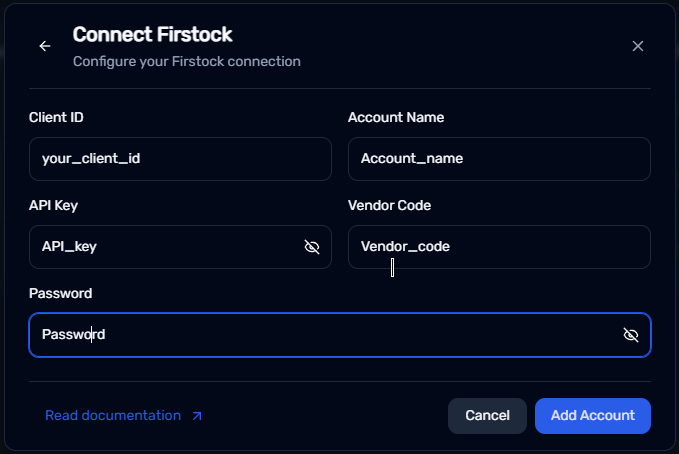Click the Vendor Code field label
The height and width of the screenshot is (454, 679).
coord(390,206)
